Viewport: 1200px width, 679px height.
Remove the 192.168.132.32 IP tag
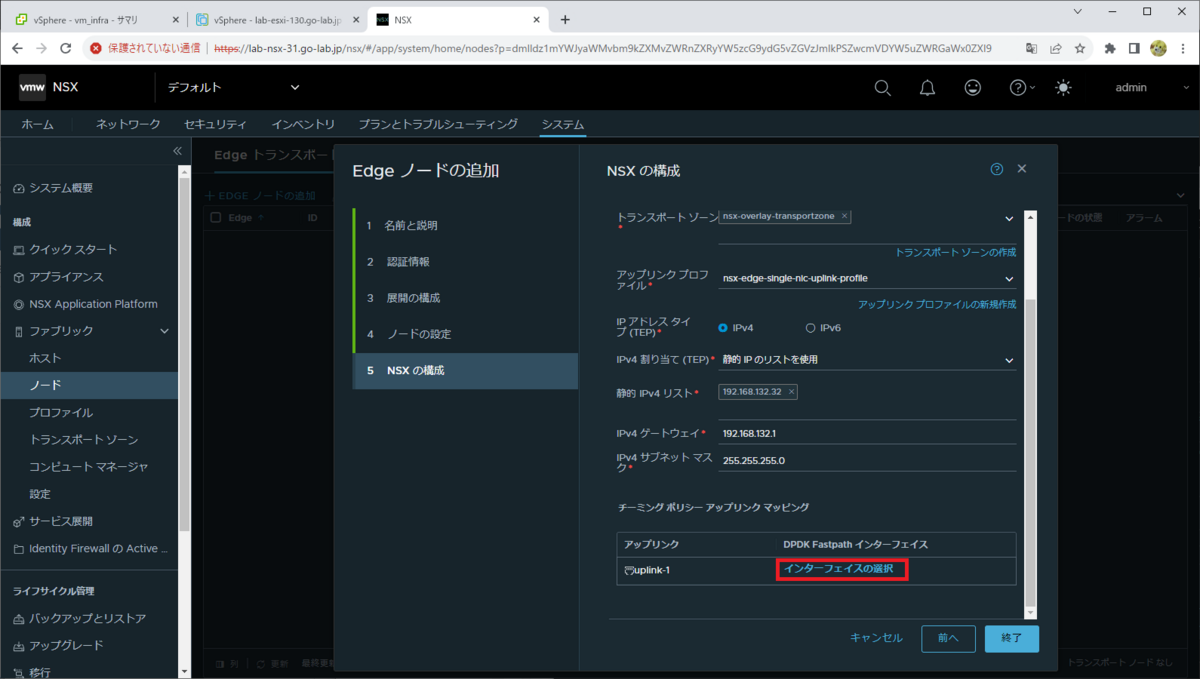(x=792, y=392)
